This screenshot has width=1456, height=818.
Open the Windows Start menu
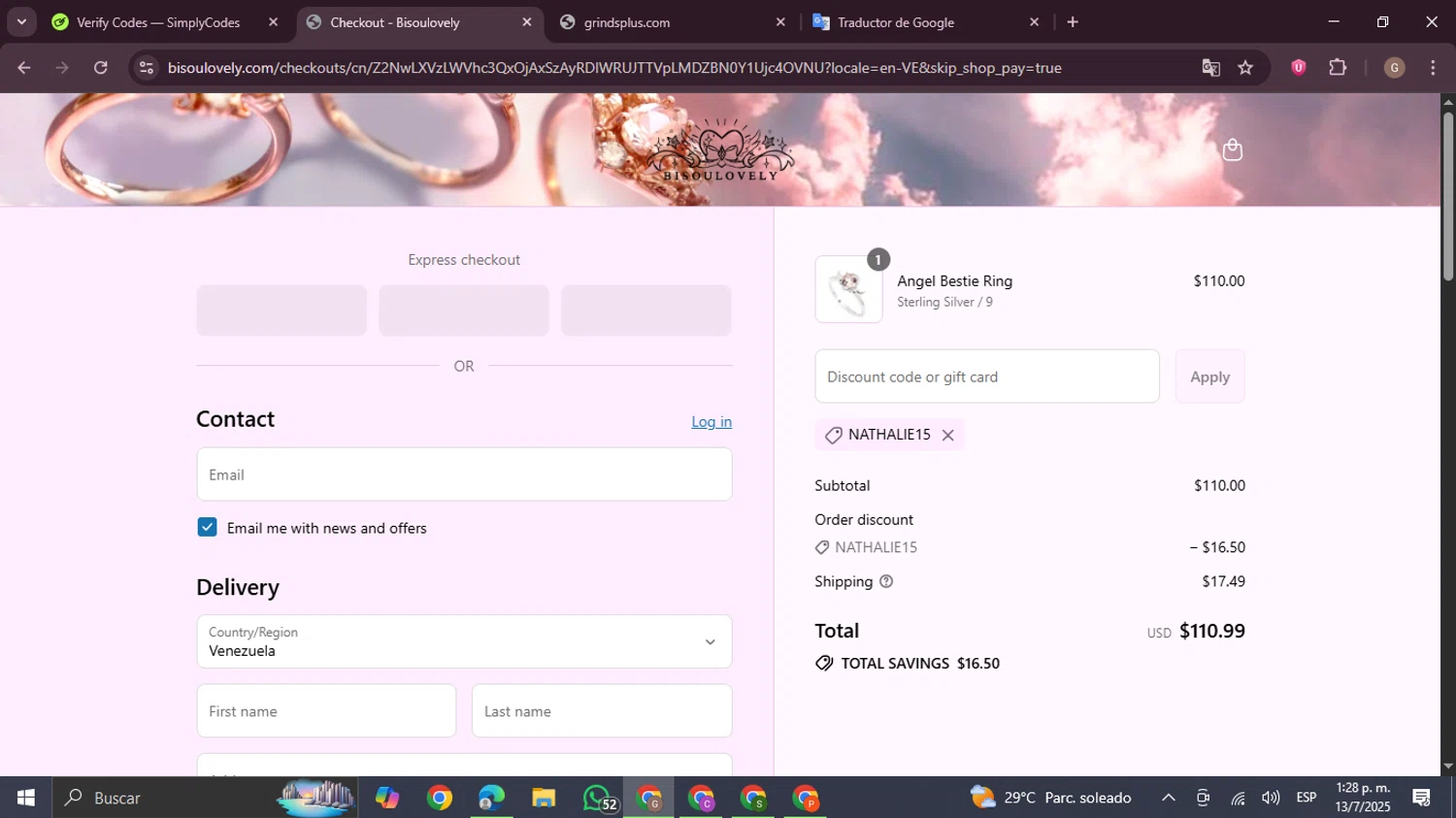click(25, 798)
